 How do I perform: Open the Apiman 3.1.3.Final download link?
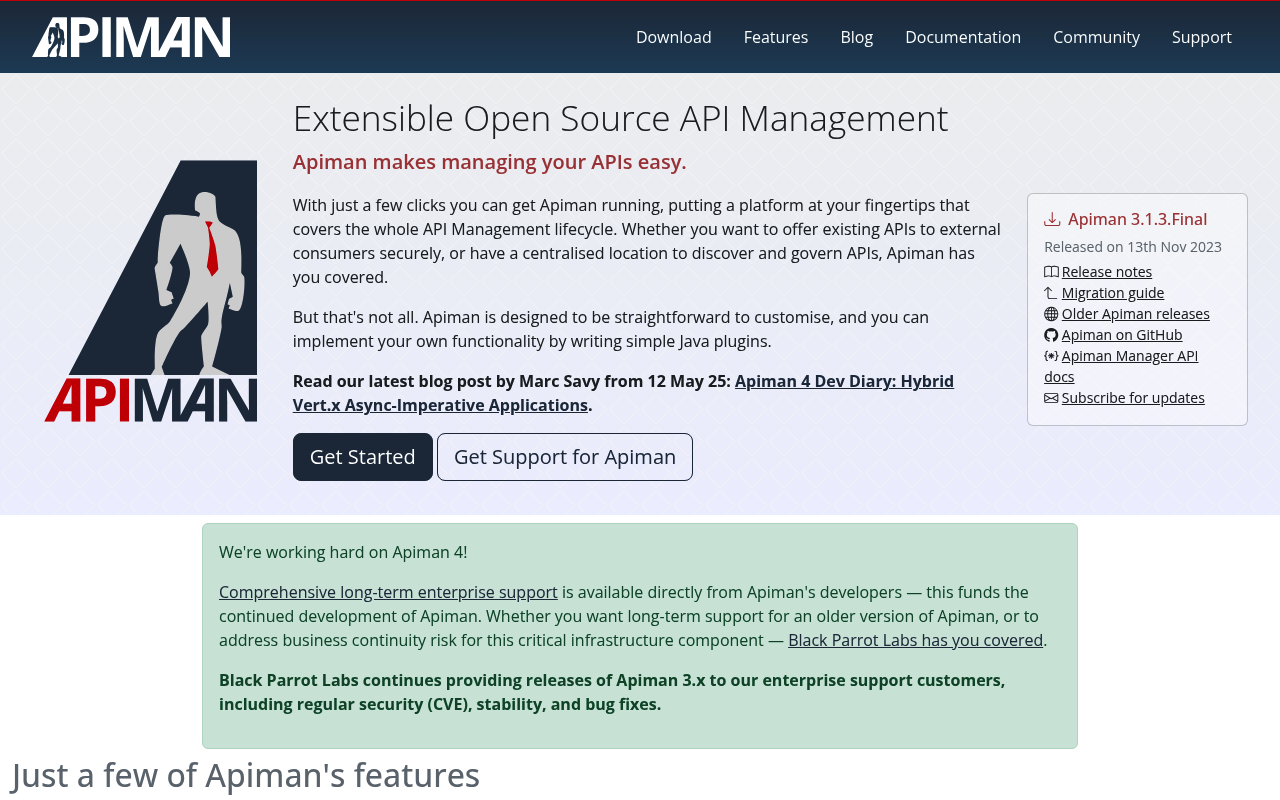pos(1137,219)
